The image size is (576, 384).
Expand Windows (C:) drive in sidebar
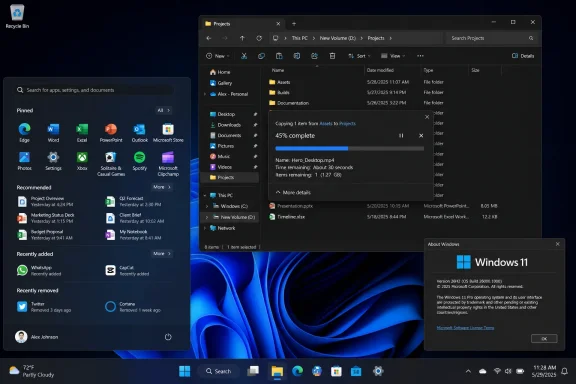207,206
